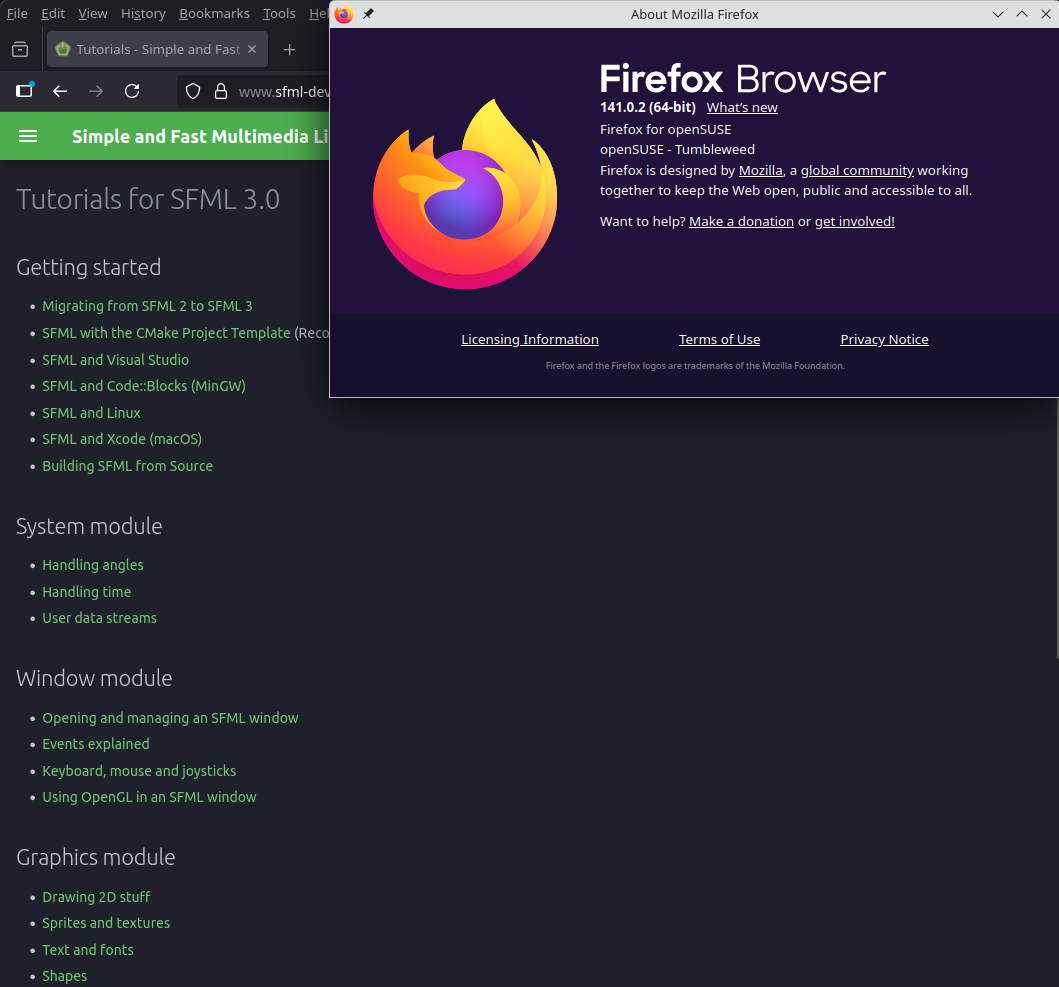Screen dimensions: 1059x987
Task: Open the History menu
Action: (143, 13)
